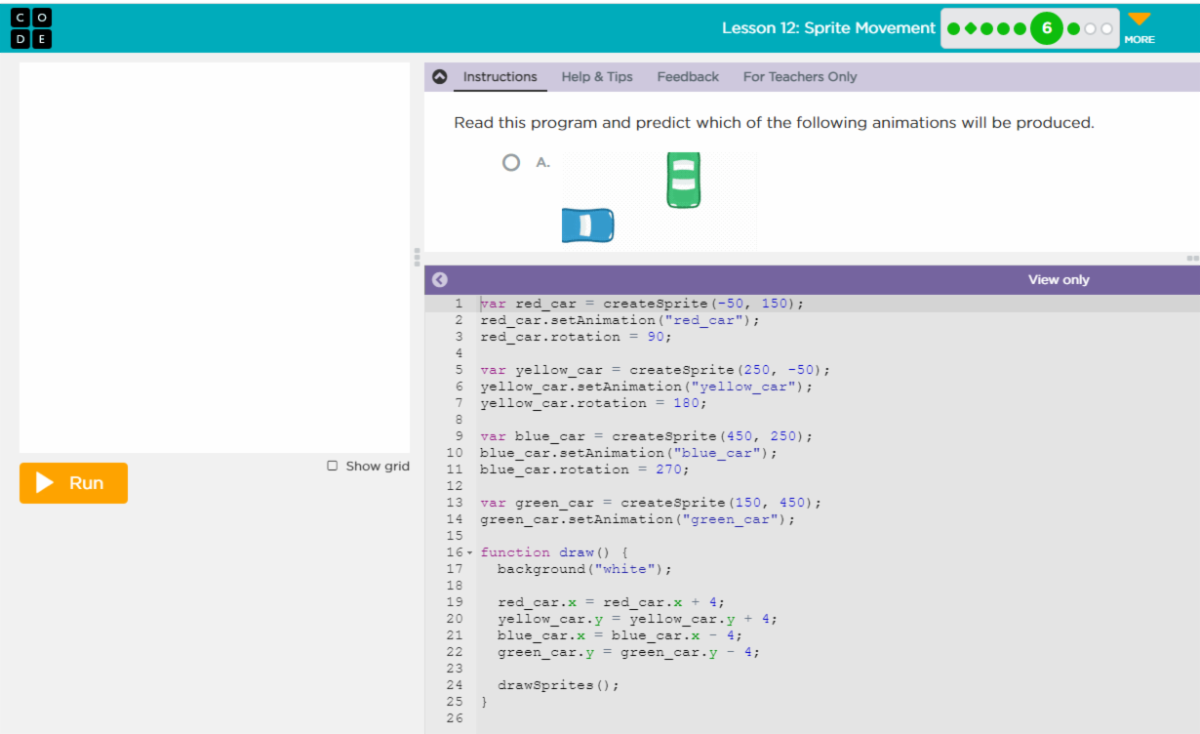1200x734 pixels.
Task: Switch to the Help & Tips tab
Action: pos(596,77)
